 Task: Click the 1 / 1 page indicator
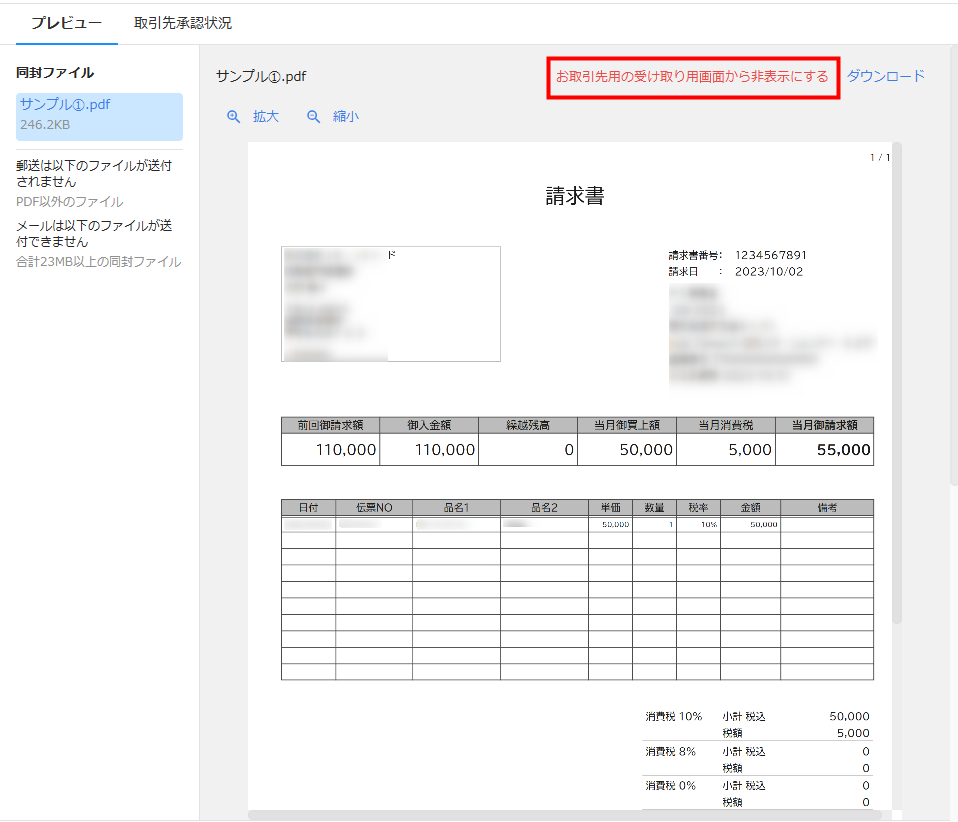[x=879, y=158]
